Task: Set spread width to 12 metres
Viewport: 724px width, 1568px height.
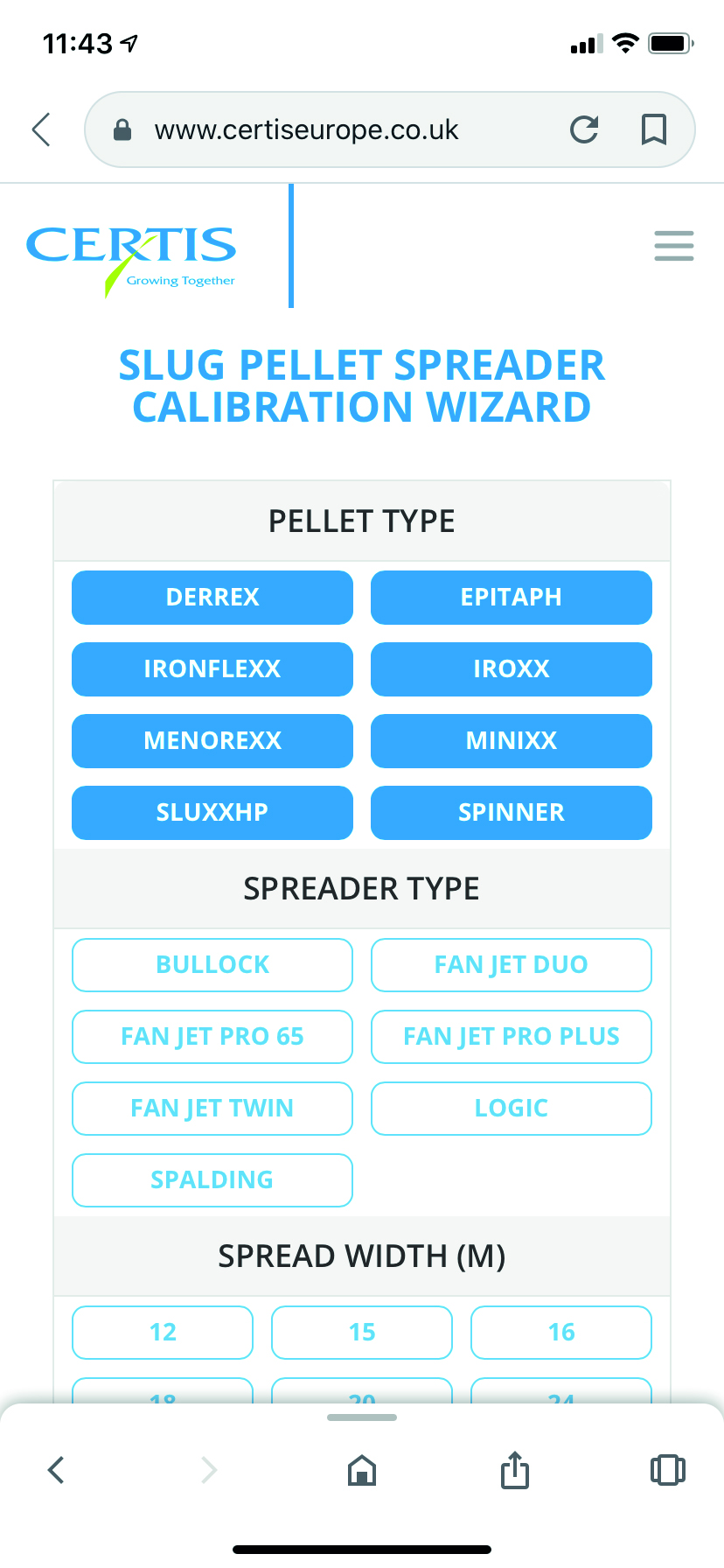Action: [163, 1333]
